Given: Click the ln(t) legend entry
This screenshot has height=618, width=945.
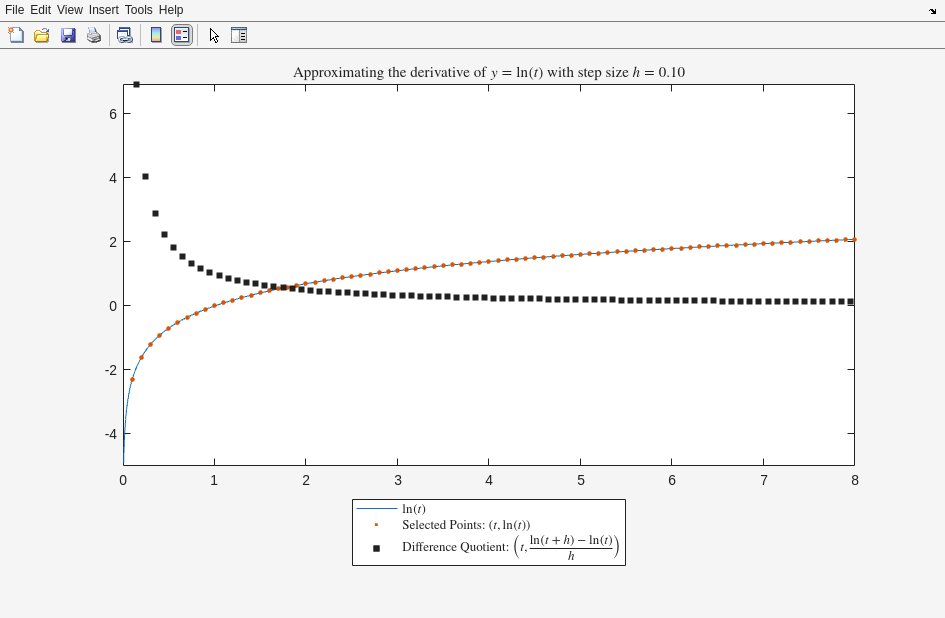Looking at the screenshot, I should (413, 509).
